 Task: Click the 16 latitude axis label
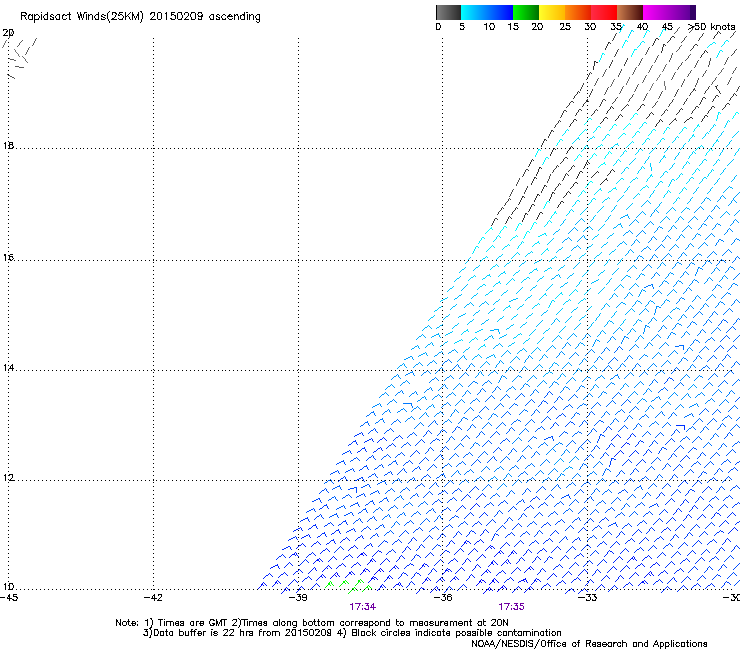tap(8, 258)
